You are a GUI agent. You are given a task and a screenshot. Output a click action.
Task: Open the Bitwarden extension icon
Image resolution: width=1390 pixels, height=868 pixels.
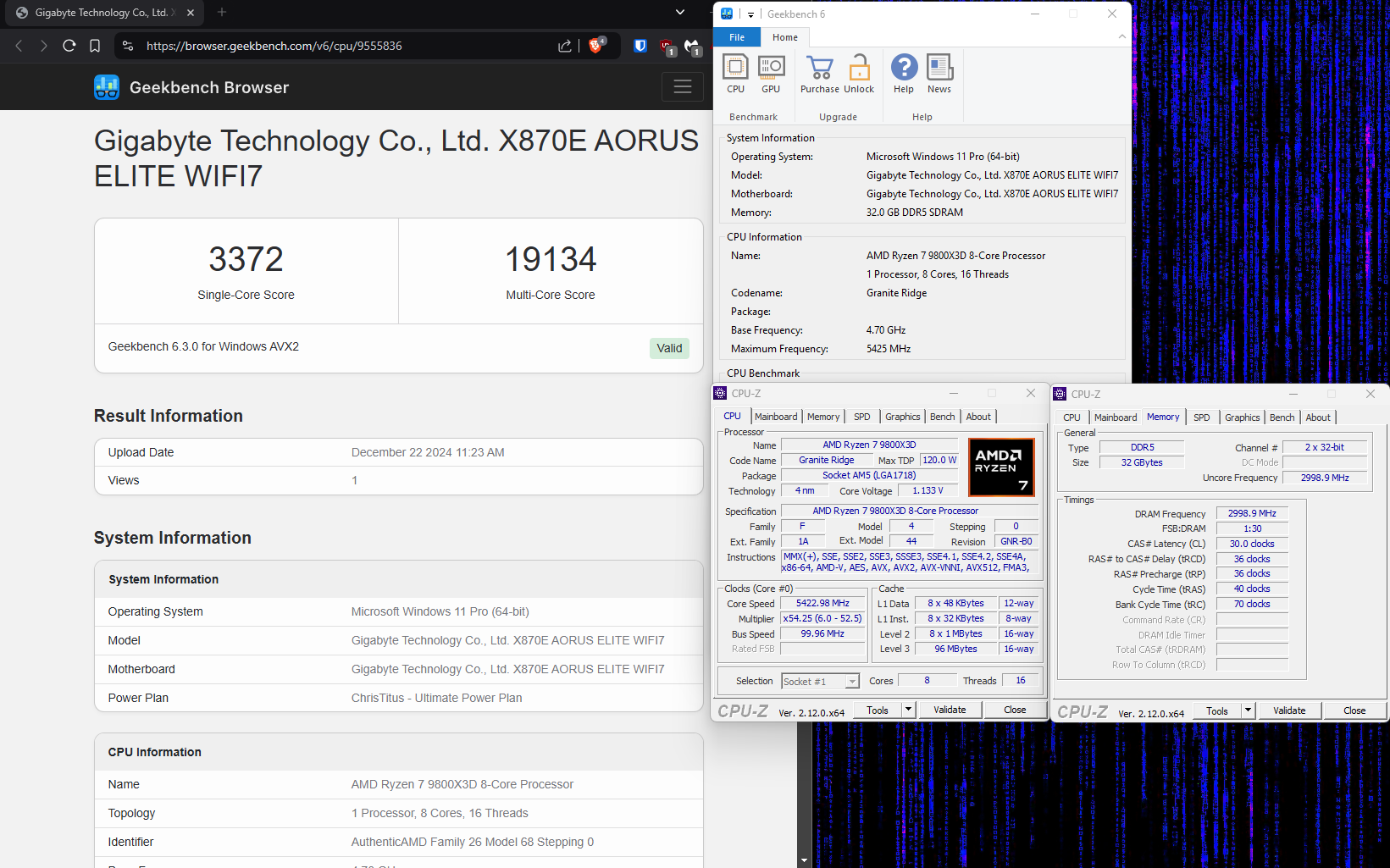click(640, 46)
